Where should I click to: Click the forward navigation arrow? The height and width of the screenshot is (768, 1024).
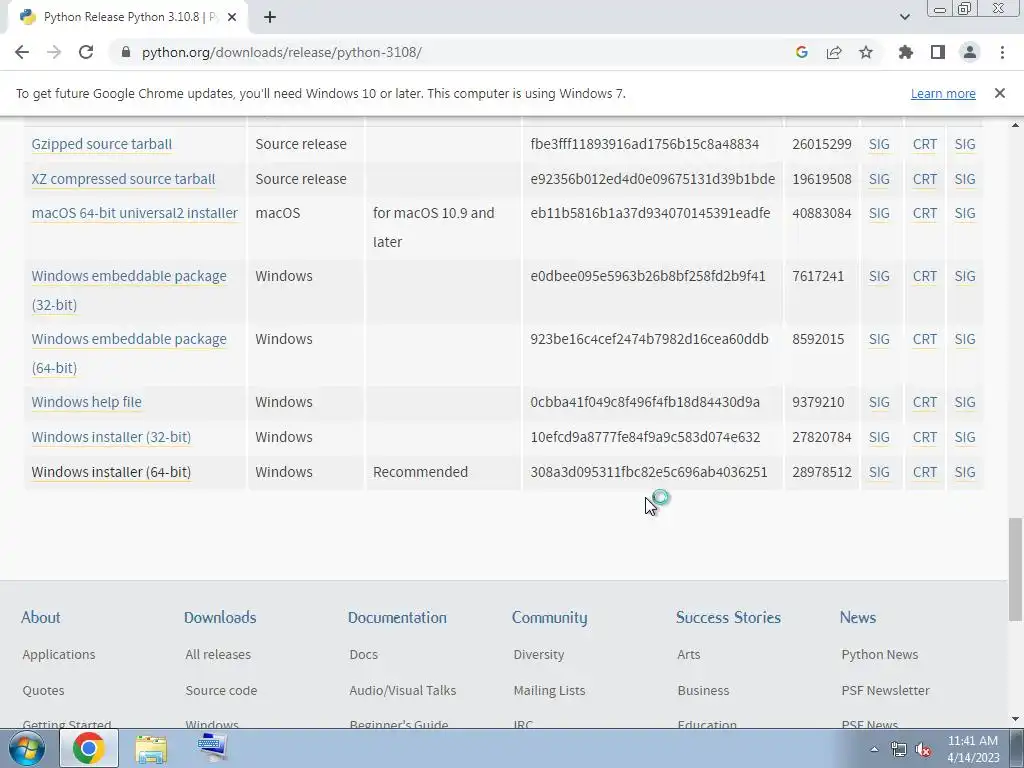click(x=54, y=52)
